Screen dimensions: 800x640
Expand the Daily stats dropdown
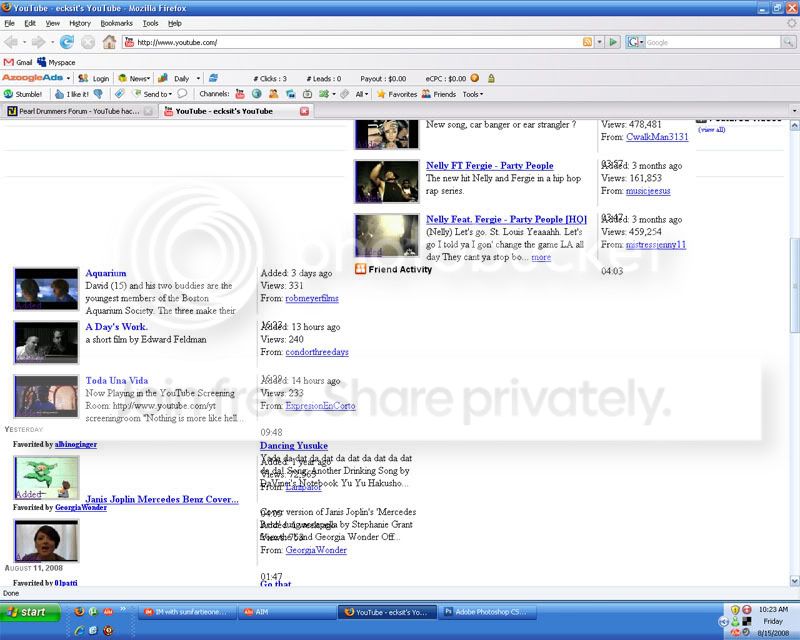(198, 78)
